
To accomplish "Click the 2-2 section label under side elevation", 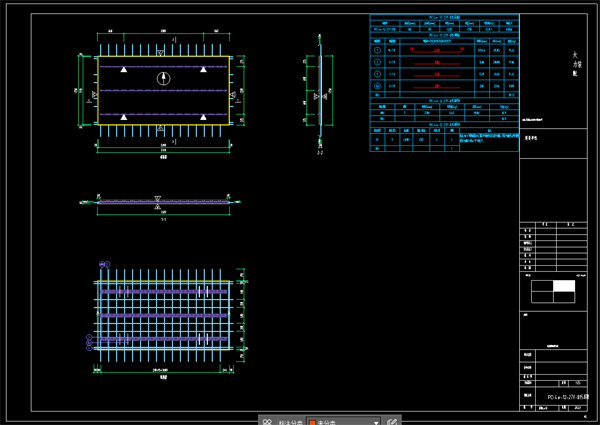I will 320,153.
